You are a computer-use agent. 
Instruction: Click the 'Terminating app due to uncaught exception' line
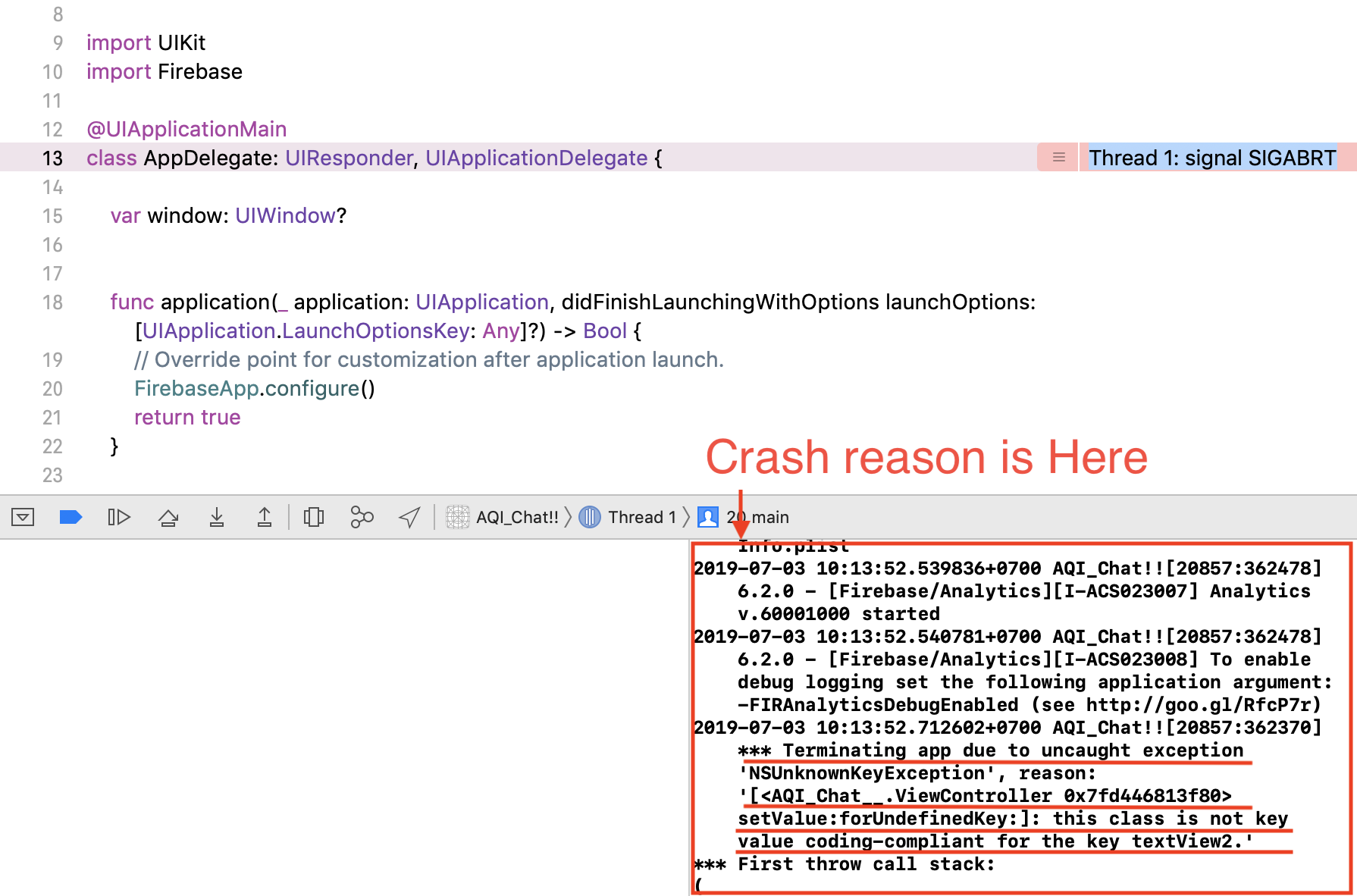[x=991, y=750]
